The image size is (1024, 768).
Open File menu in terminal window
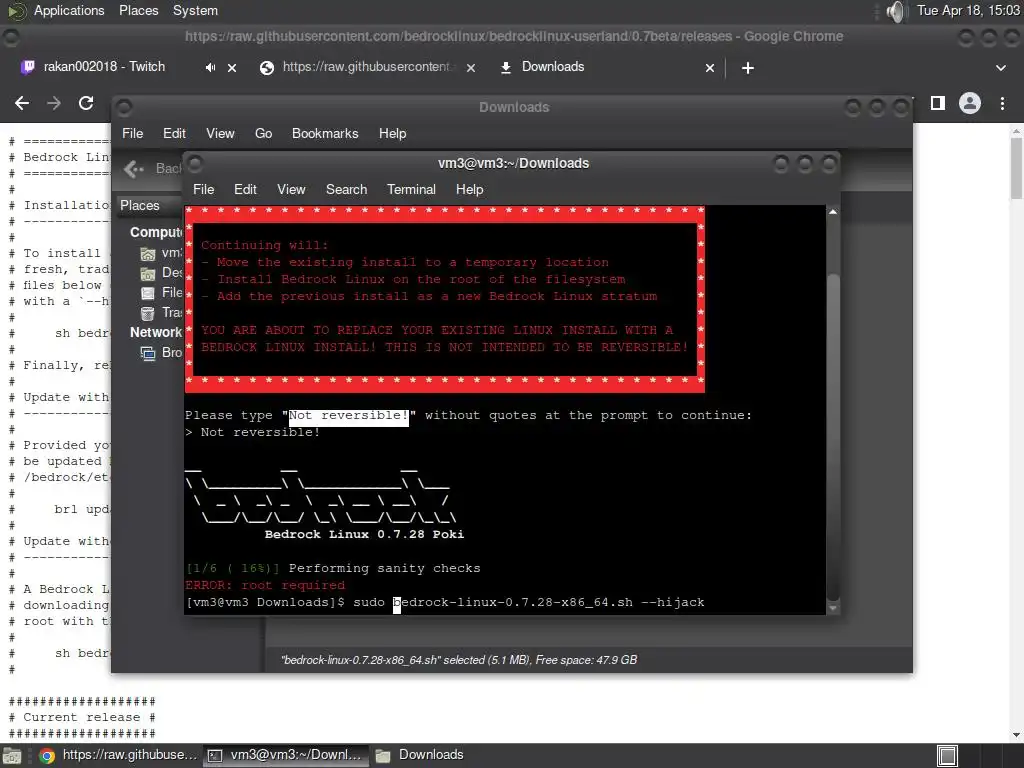[x=203, y=189]
